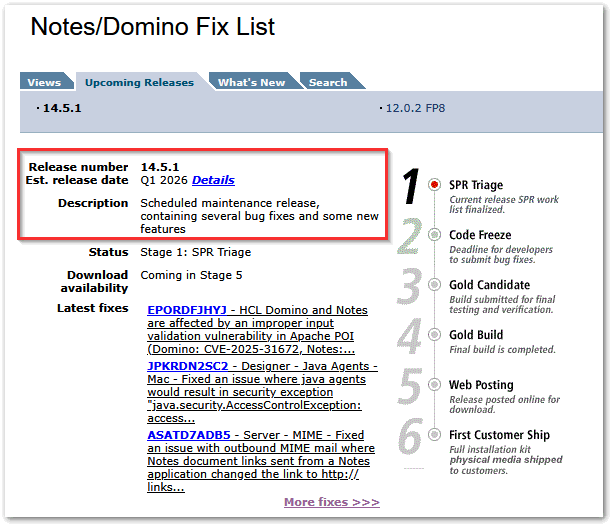Select release 14.5.1 in the release bar

click(x=62, y=108)
